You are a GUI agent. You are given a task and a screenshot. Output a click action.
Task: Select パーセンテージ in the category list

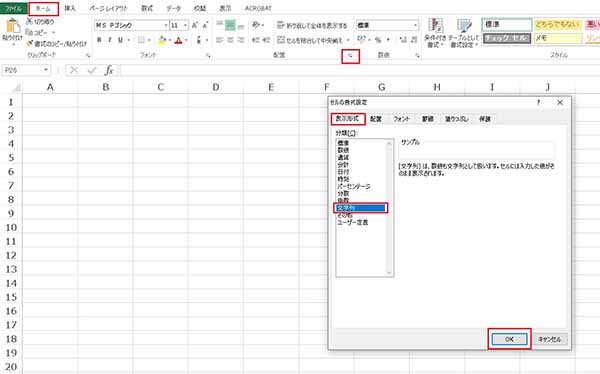(354, 186)
